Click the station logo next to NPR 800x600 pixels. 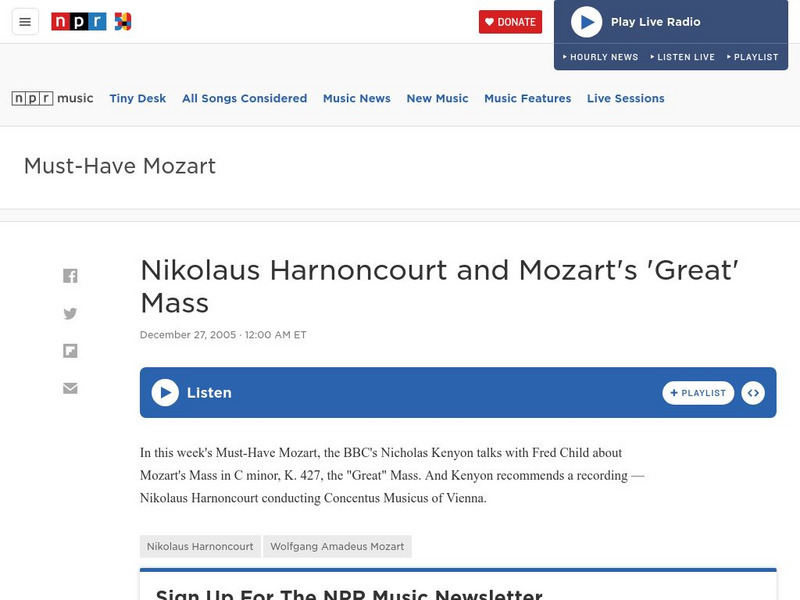pyautogui.click(x=123, y=20)
